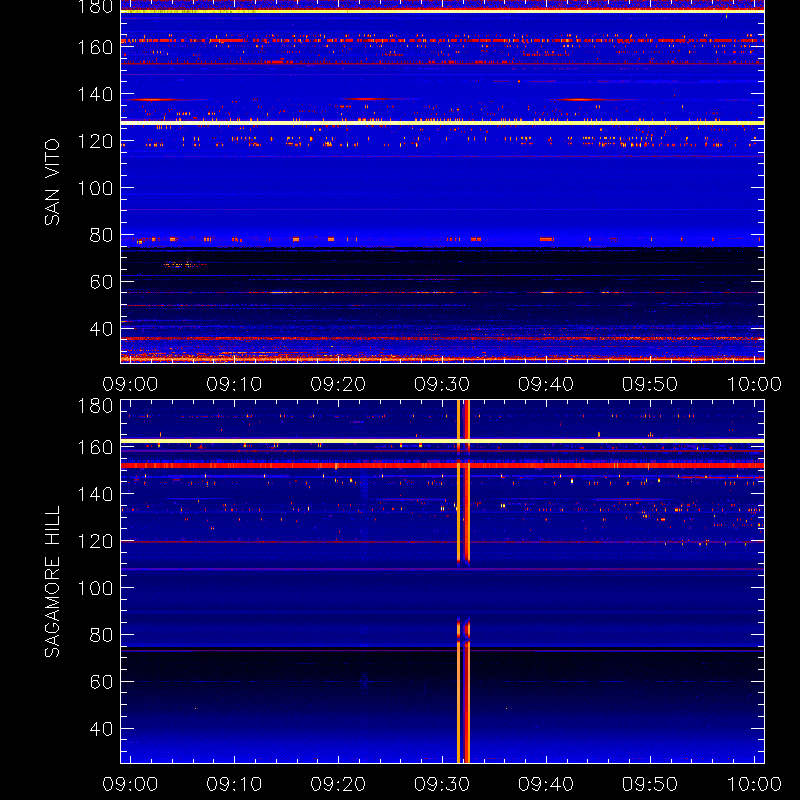This screenshot has height=800, width=800.
Task: Click 09:20 below the San Vito plot
Action: [338, 384]
